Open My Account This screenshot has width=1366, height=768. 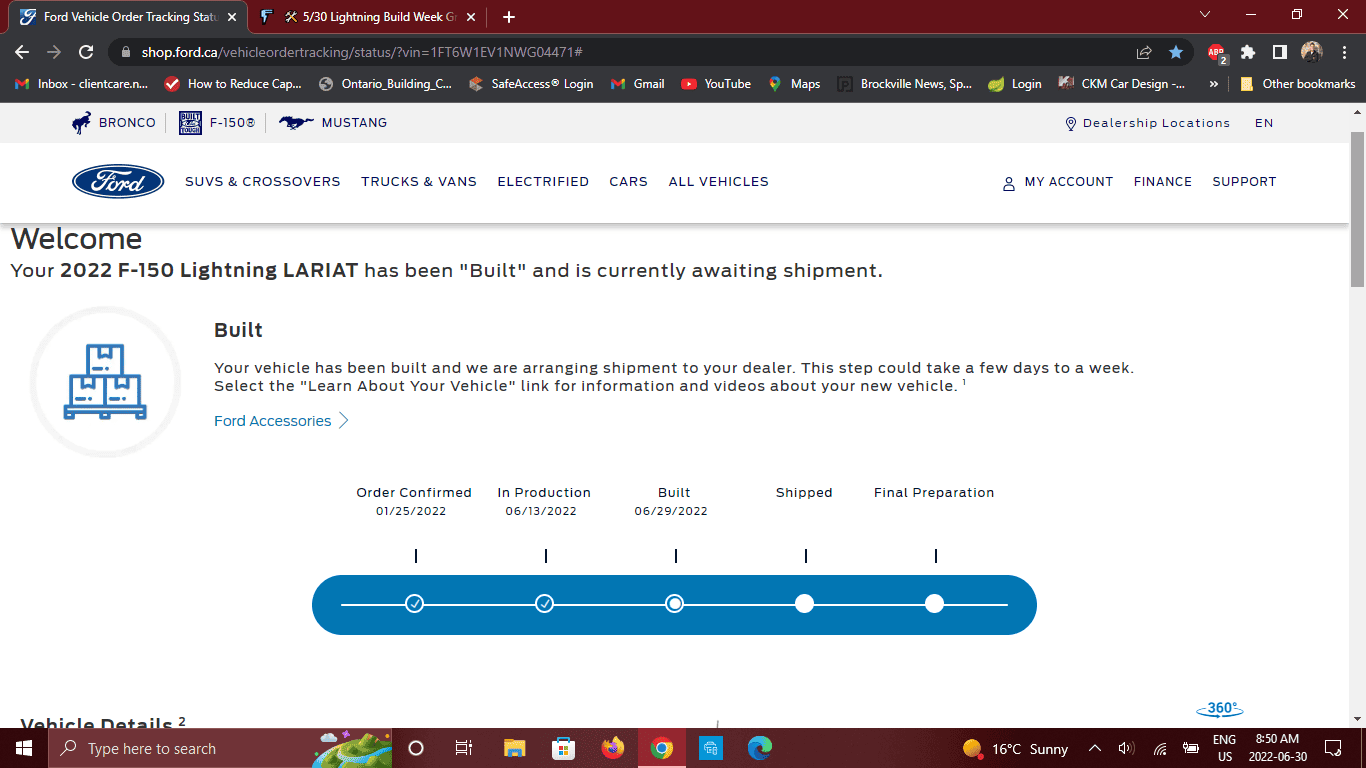1058,182
